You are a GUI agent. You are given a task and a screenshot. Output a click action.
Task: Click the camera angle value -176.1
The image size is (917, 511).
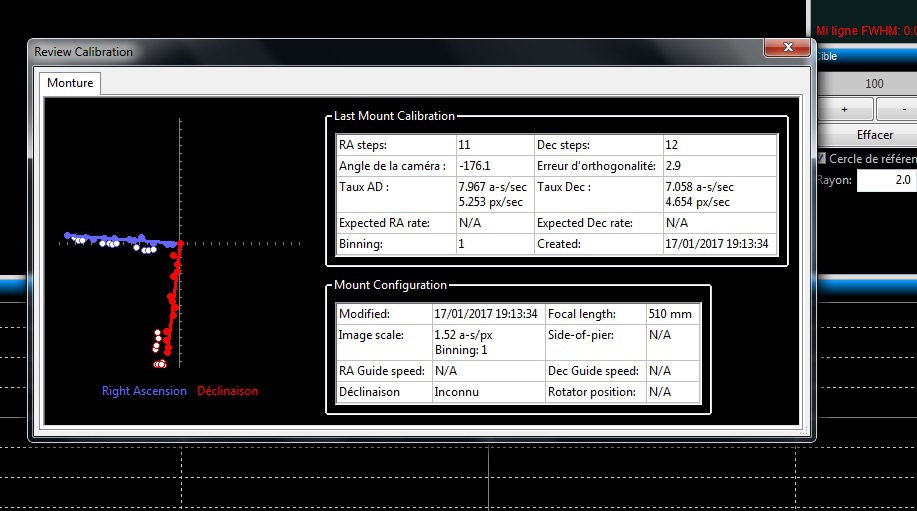475,166
